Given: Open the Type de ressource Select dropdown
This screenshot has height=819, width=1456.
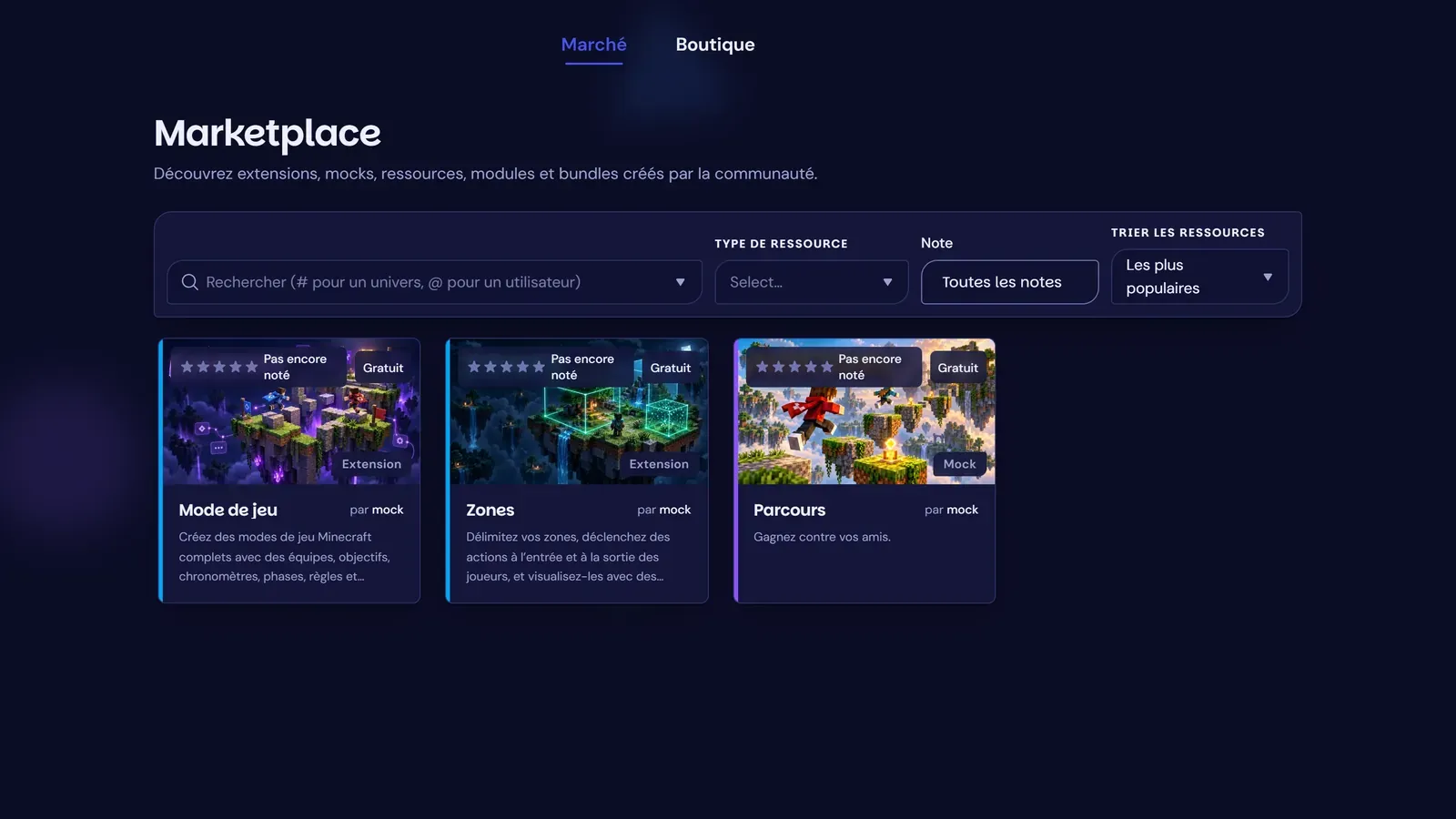Looking at the screenshot, I should 811,282.
